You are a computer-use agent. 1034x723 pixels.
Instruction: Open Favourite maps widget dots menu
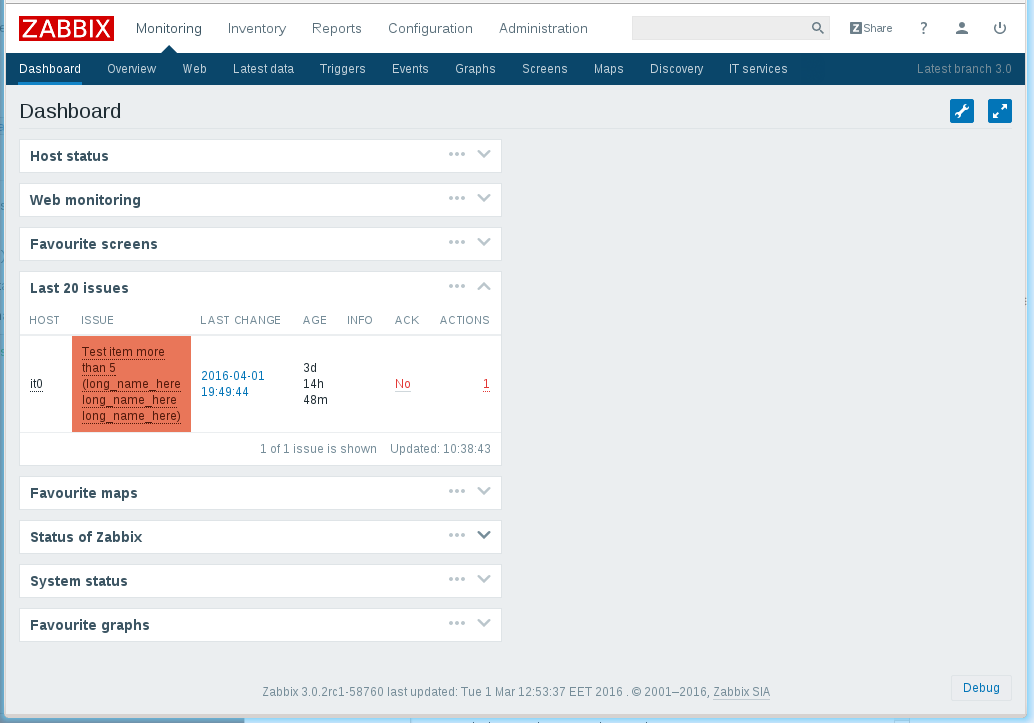point(457,491)
